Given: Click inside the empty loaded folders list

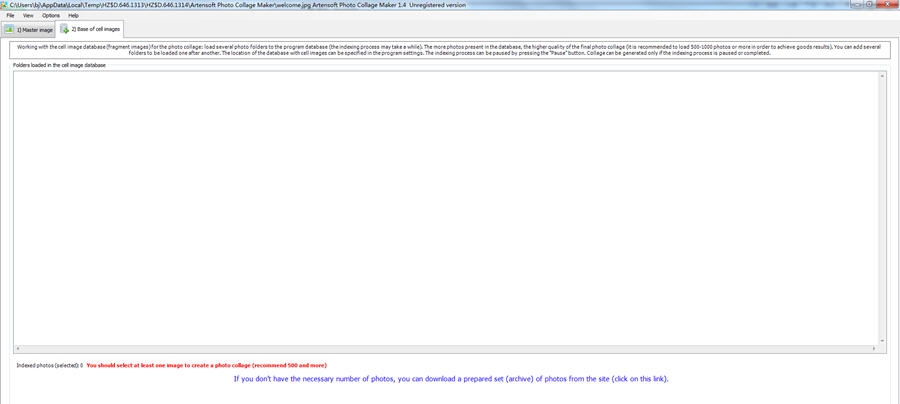Looking at the screenshot, I should (446, 208).
